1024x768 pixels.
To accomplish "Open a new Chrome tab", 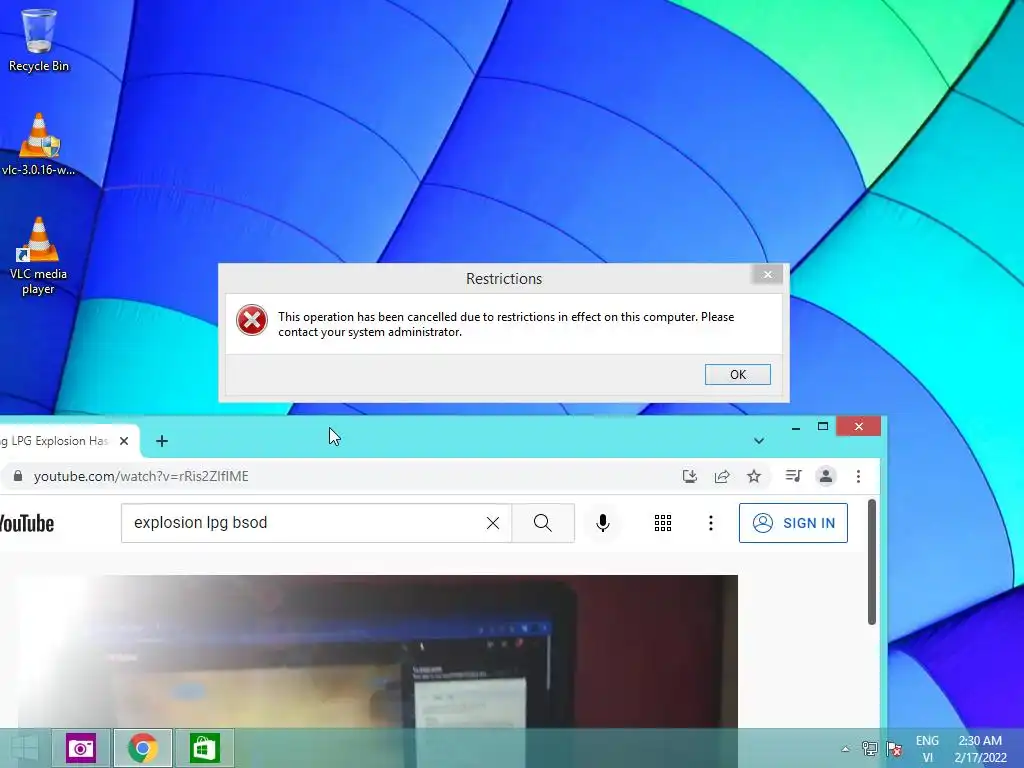I will point(162,441).
